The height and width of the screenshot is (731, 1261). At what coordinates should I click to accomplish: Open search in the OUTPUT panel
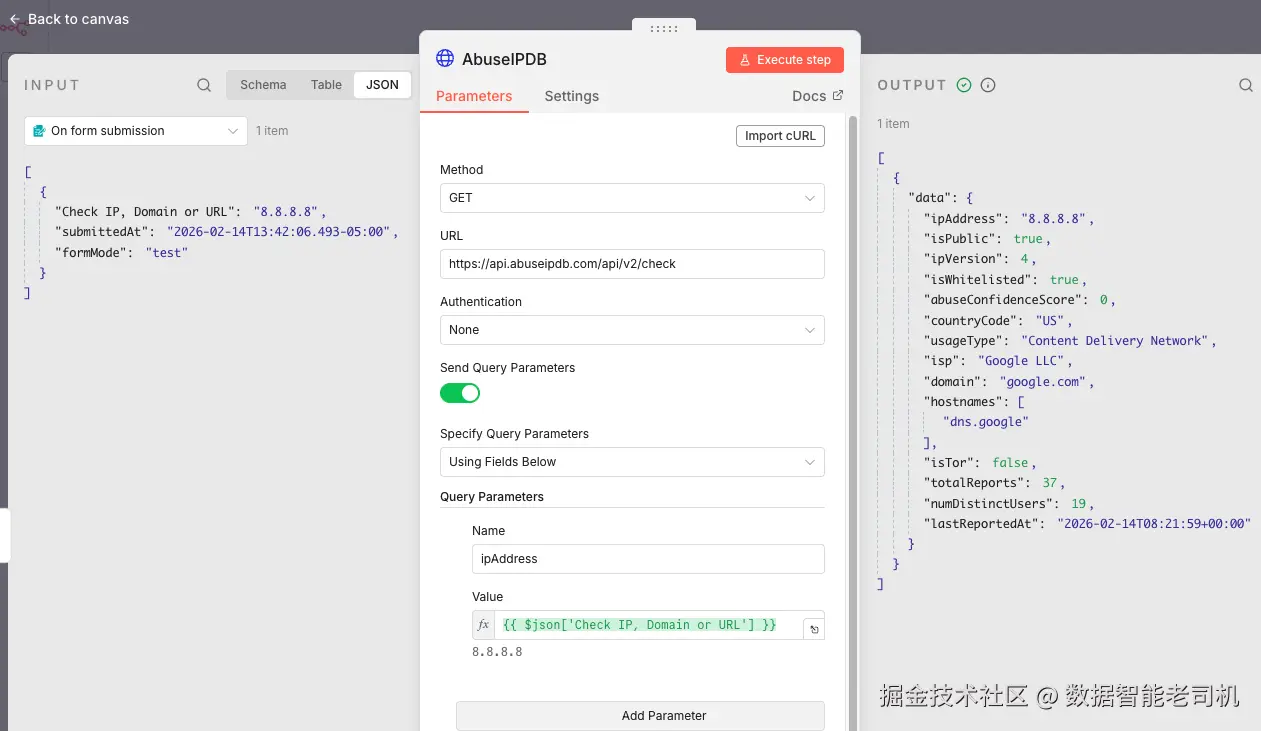(1246, 85)
